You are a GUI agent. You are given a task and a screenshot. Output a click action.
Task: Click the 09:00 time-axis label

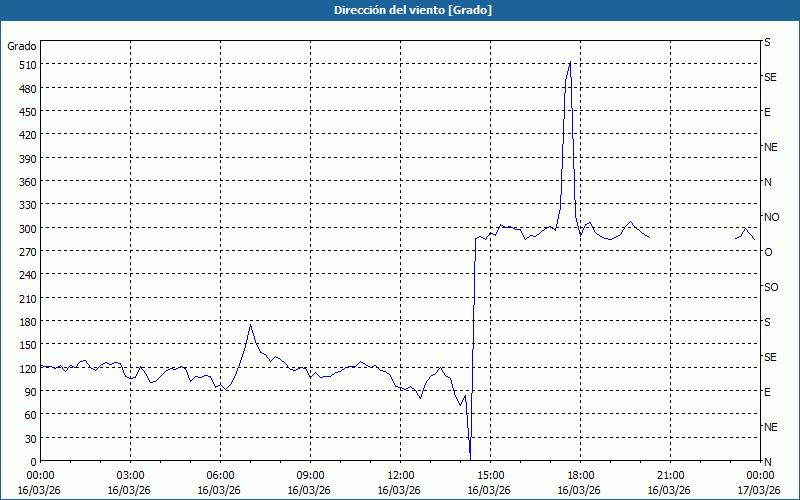[310, 476]
